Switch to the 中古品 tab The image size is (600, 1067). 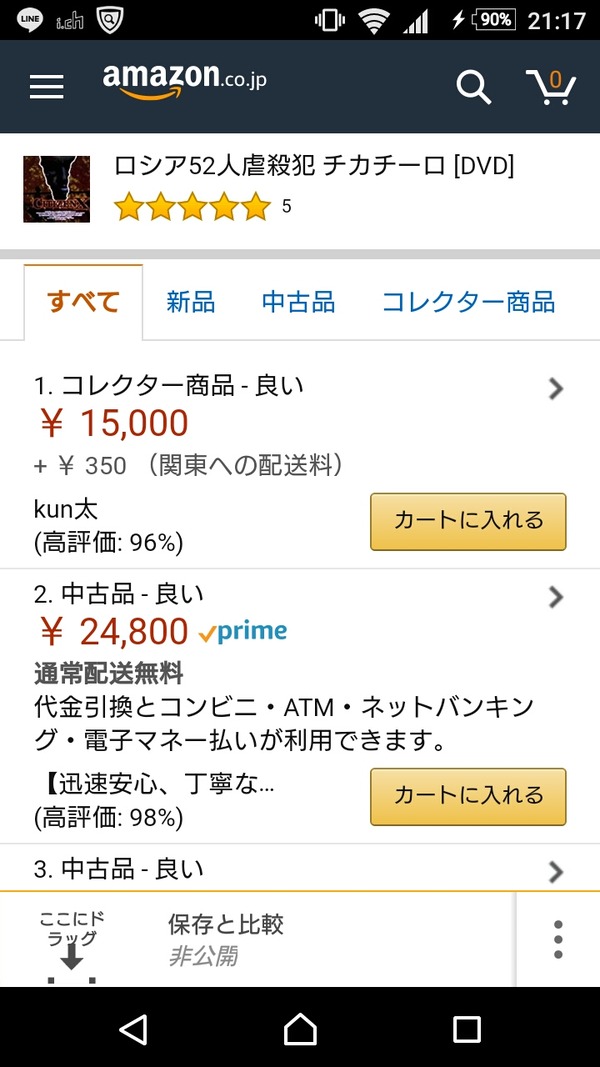pos(298,302)
